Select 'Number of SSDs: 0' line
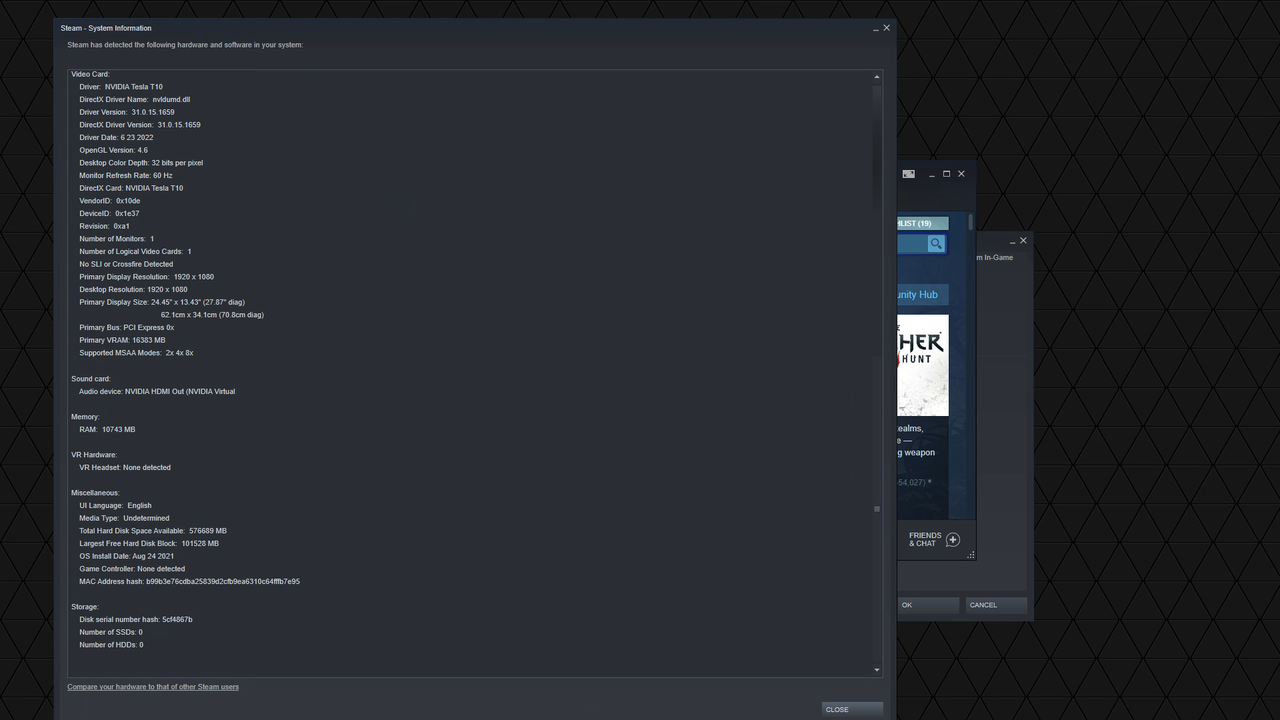1280x720 pixels. point(111,633)
